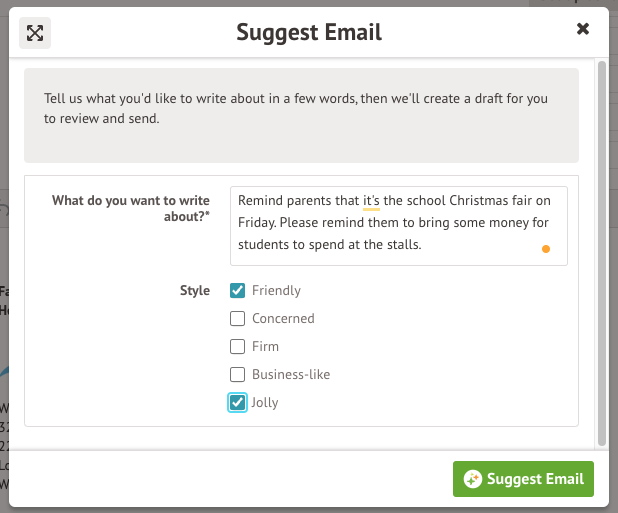Click the 'Concerned' label text

pos(283,319)
